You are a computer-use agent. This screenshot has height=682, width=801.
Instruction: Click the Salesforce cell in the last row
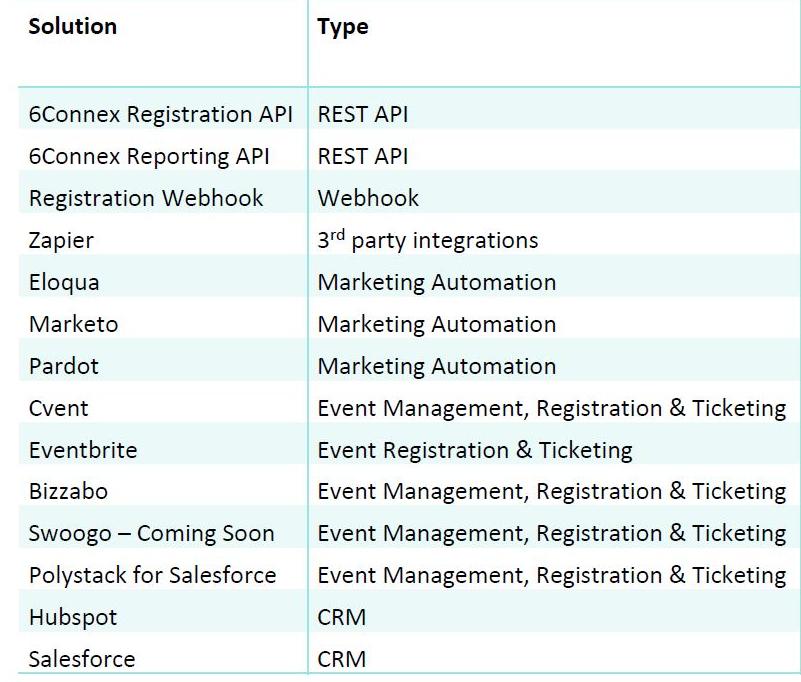click(82, 659)
